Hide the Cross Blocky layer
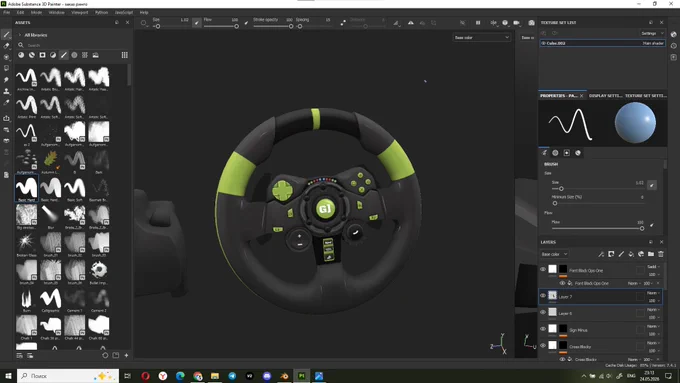This screenshot has width=680, height=383. 543,346
